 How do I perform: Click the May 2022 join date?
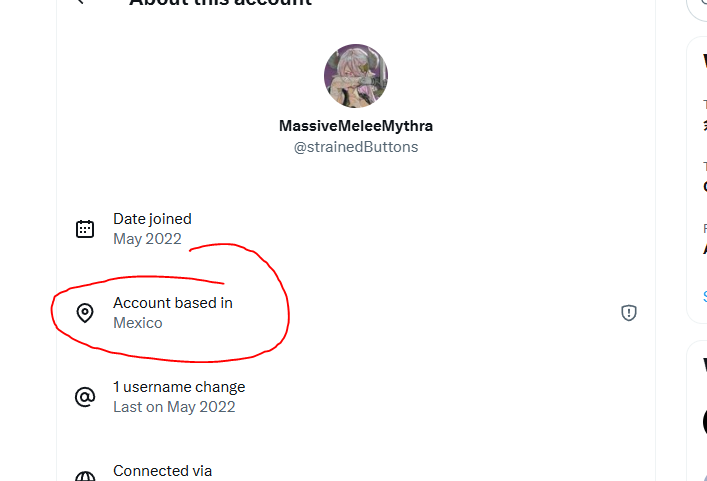[147, 239]
